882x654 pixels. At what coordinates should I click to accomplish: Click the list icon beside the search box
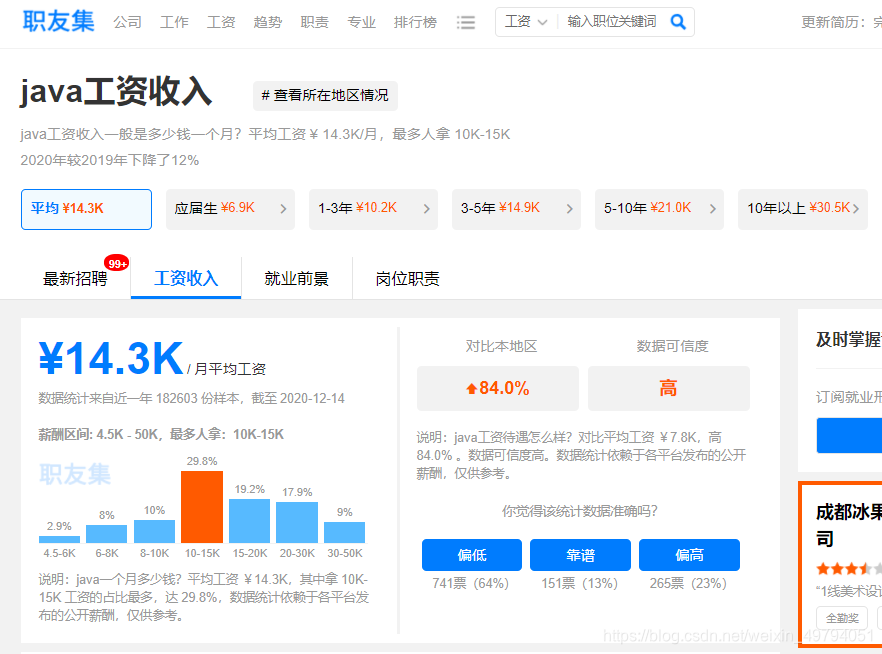point(465,21)
